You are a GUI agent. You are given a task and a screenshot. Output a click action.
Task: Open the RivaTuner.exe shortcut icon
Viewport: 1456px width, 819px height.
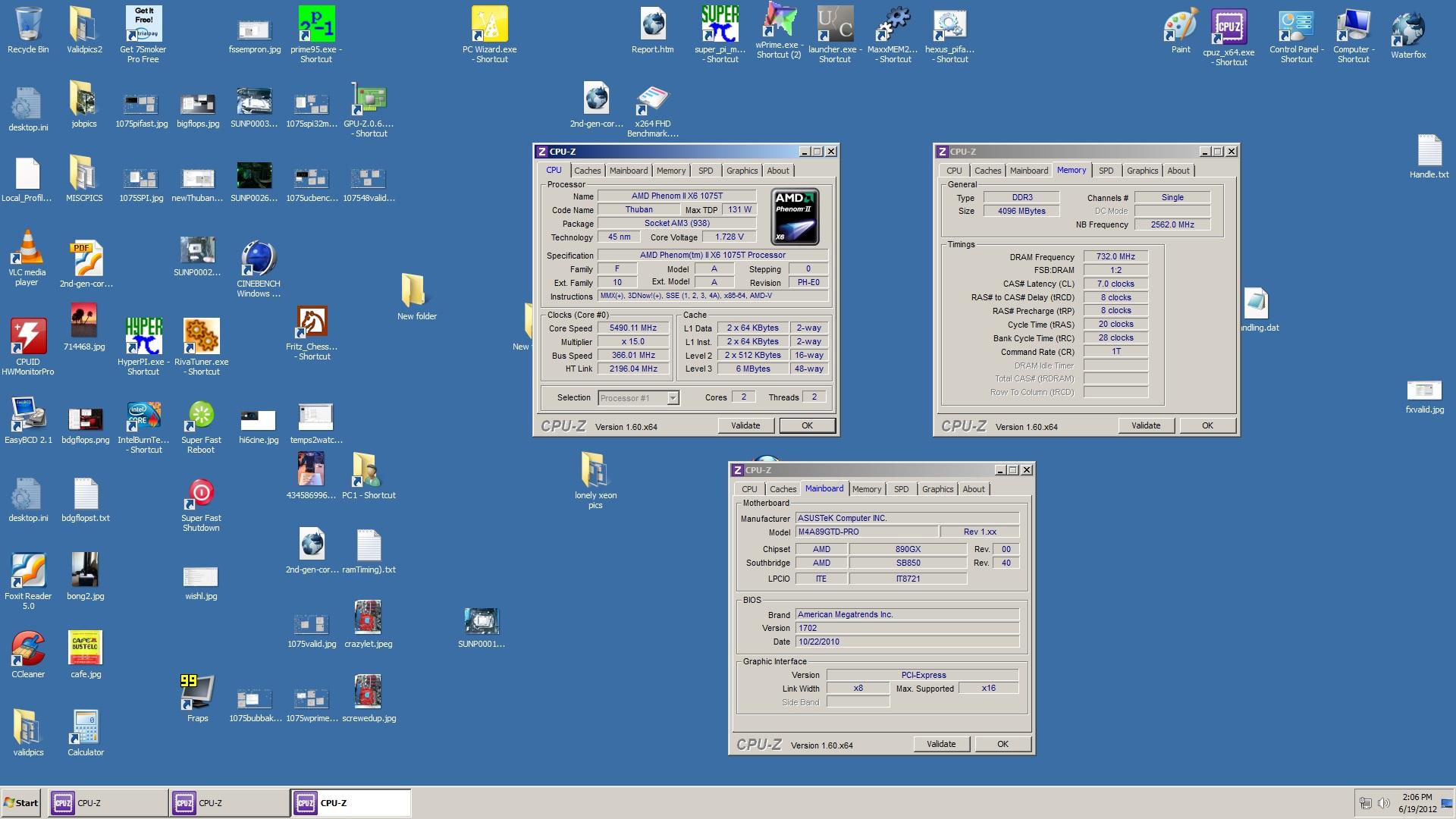pos(201,347)
